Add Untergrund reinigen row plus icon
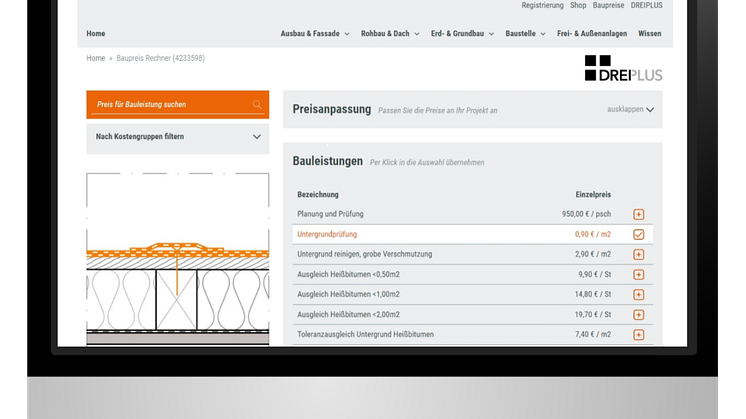This screenshot has width=746, height=419. (638, 254)
